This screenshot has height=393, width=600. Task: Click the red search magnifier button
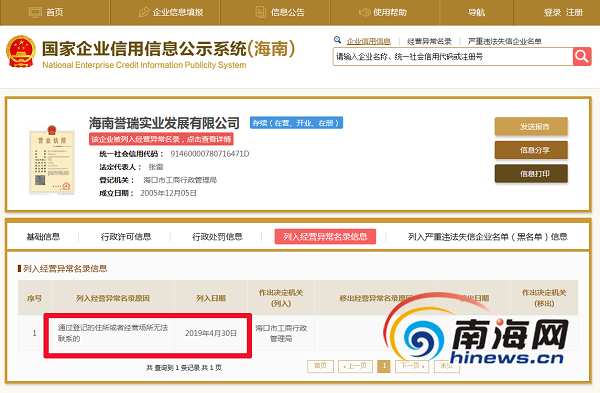pyautogui.click(x=582, y=57)
